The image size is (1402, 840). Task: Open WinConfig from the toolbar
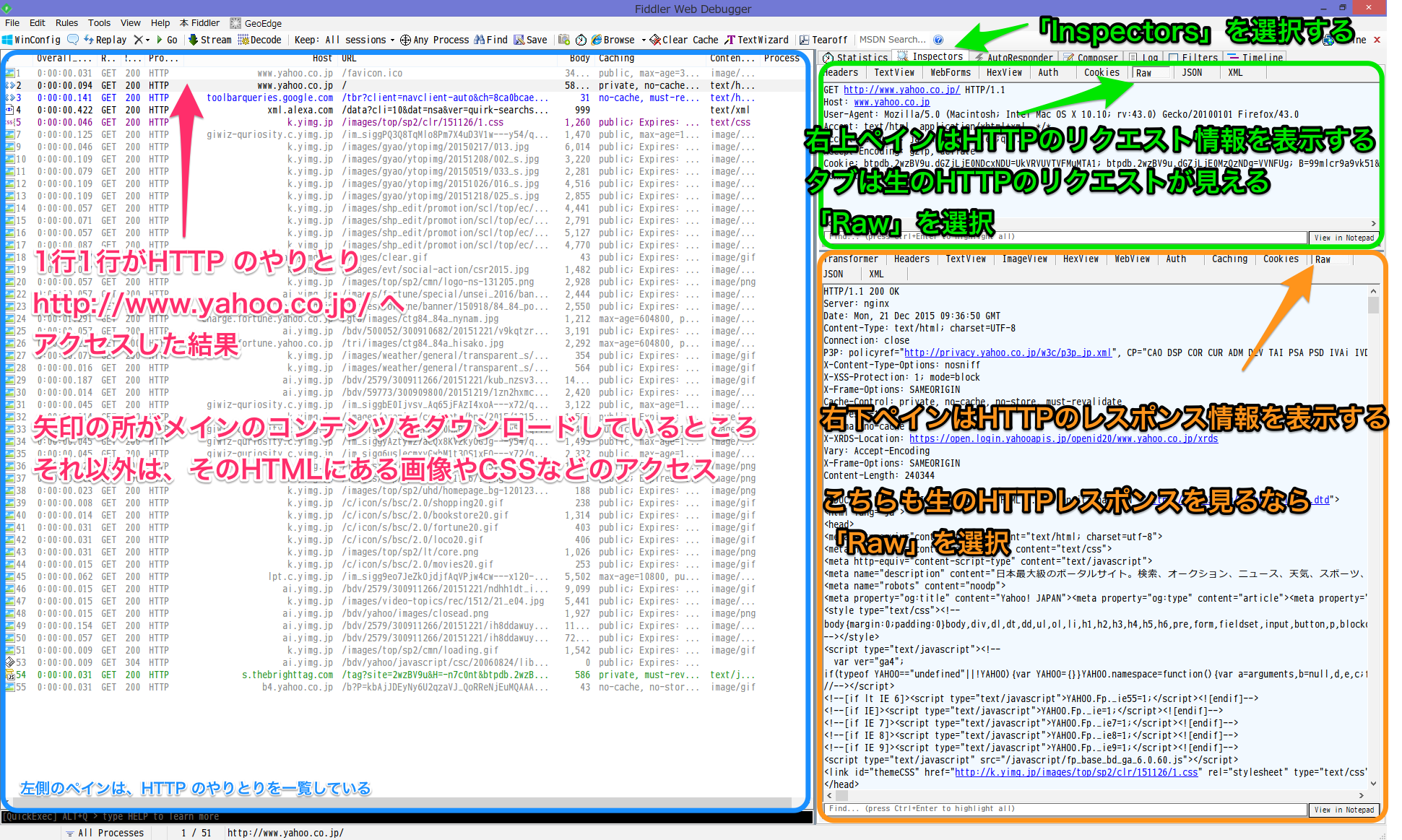click(32, 40)
